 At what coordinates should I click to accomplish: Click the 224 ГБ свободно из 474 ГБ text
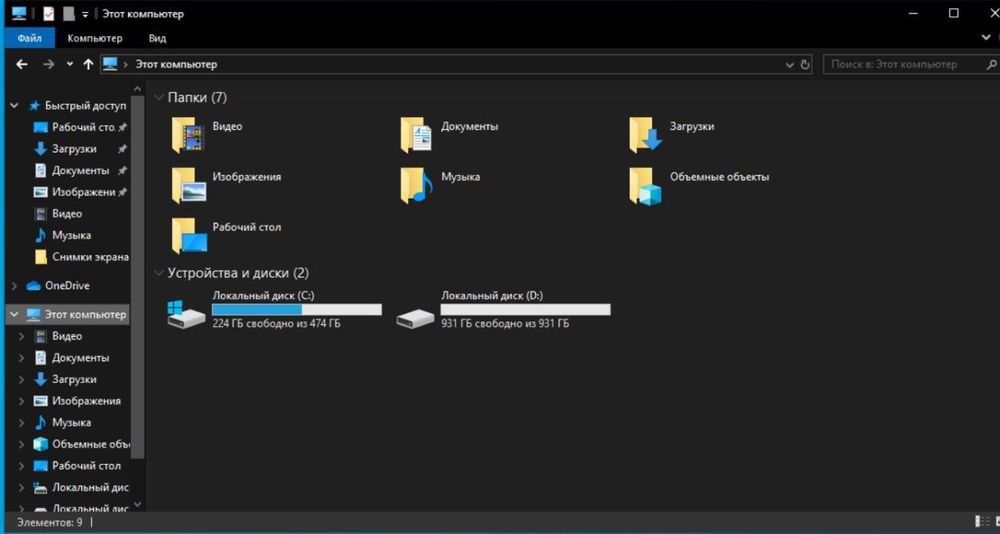point(276,323)
